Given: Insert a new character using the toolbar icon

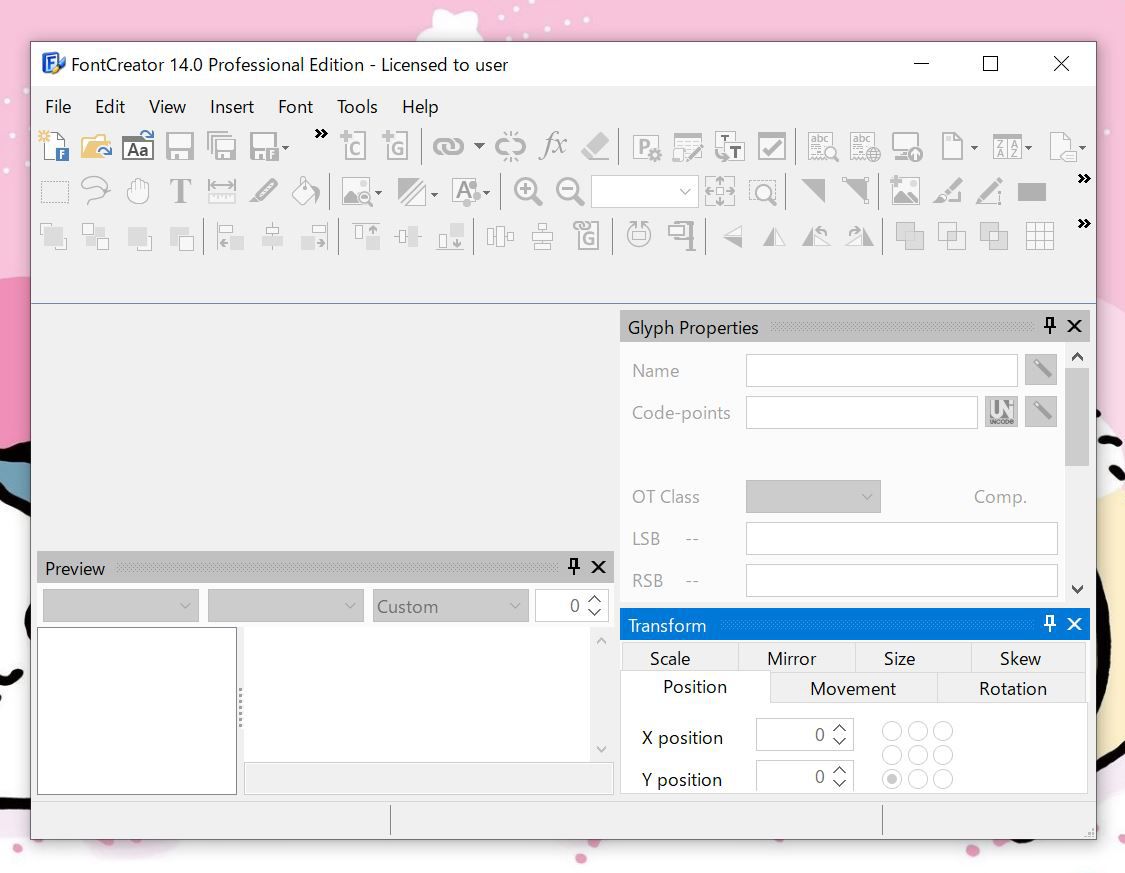Looking at the screenshot, I should click(x=353, y=146).
